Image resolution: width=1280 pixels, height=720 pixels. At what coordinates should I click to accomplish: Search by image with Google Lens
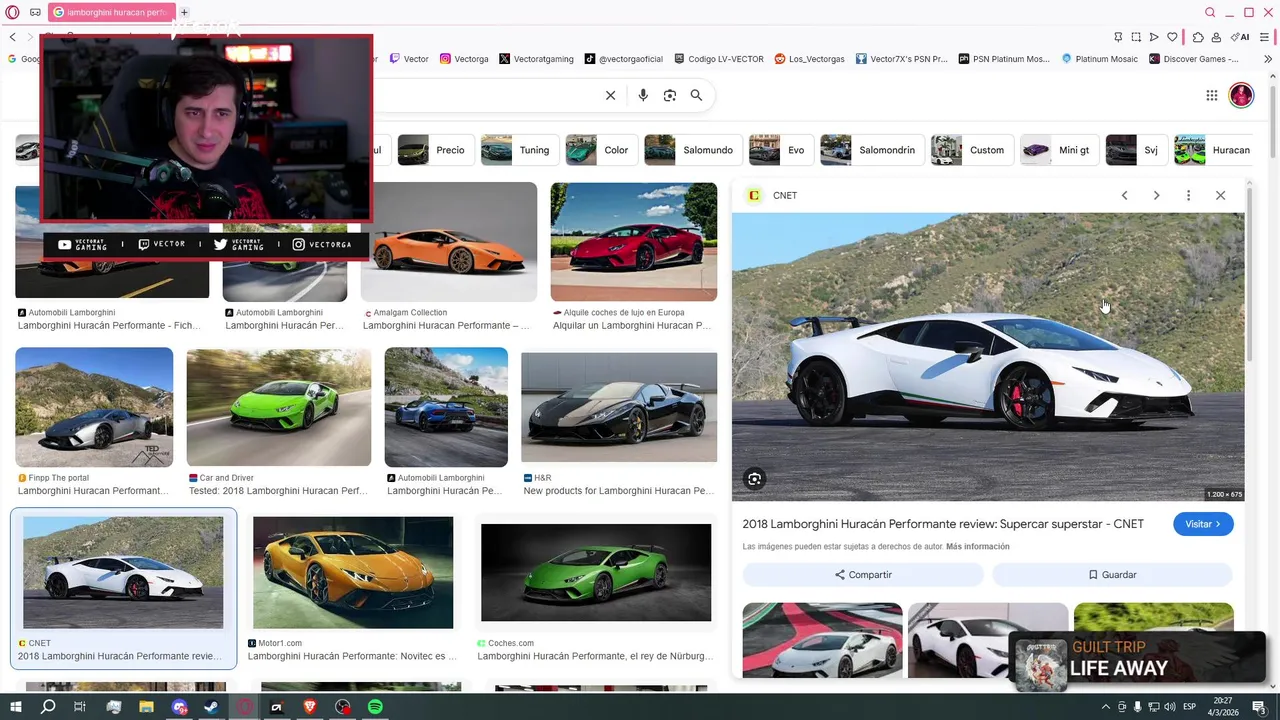coord(670,95)
